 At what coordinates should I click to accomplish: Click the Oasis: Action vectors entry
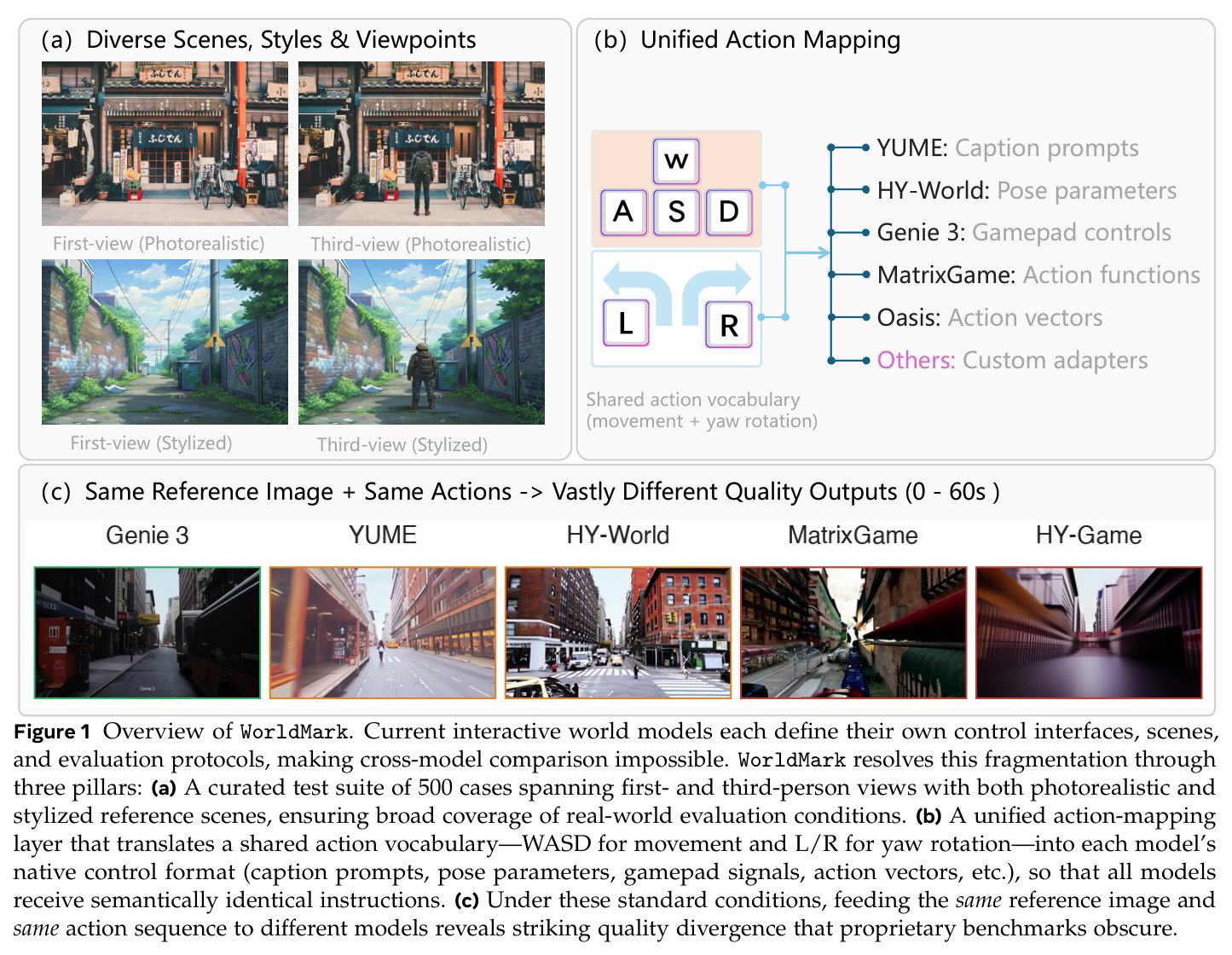coord(990,317)
